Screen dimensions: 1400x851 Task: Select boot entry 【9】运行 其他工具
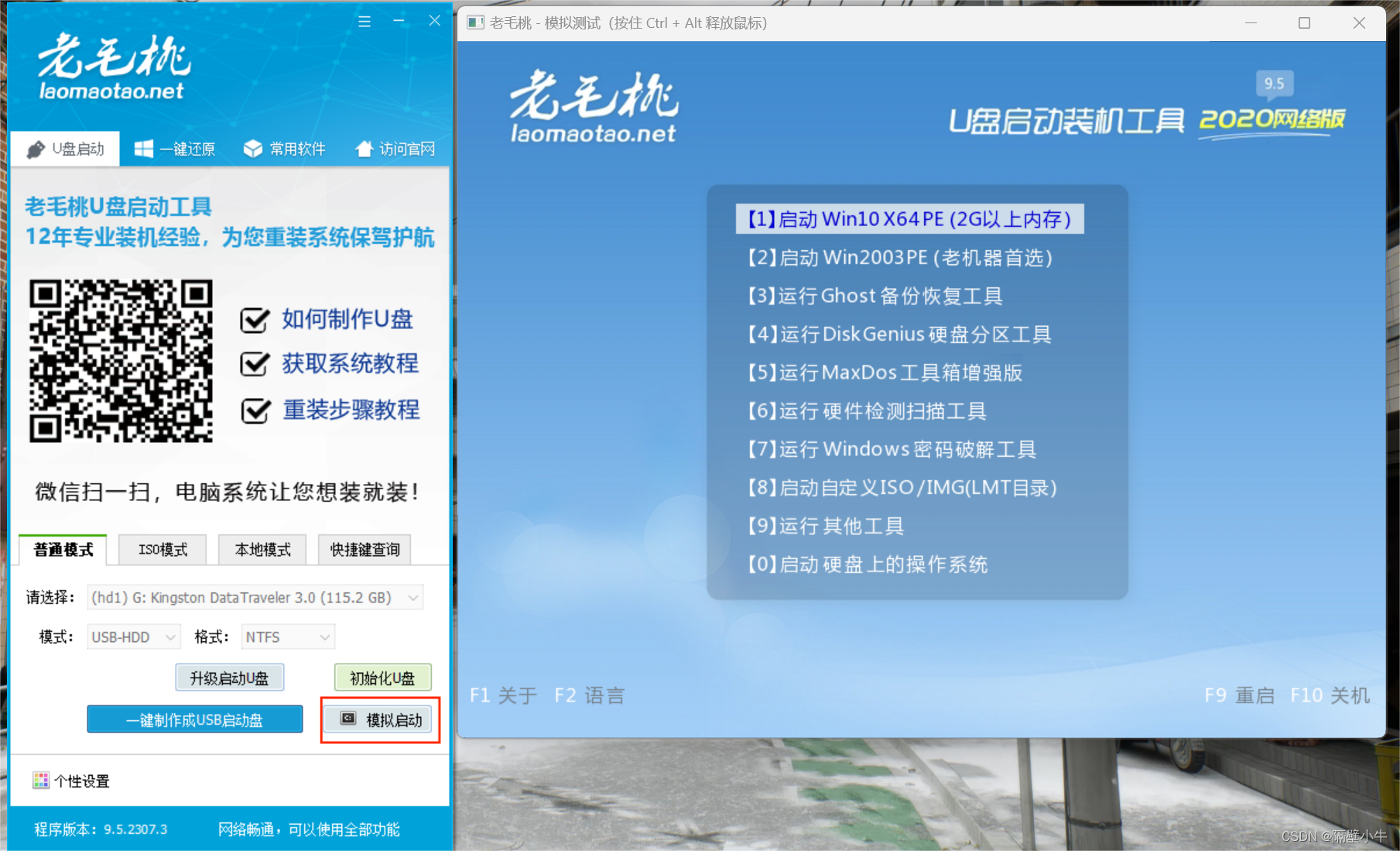click(x=825, y=526)
